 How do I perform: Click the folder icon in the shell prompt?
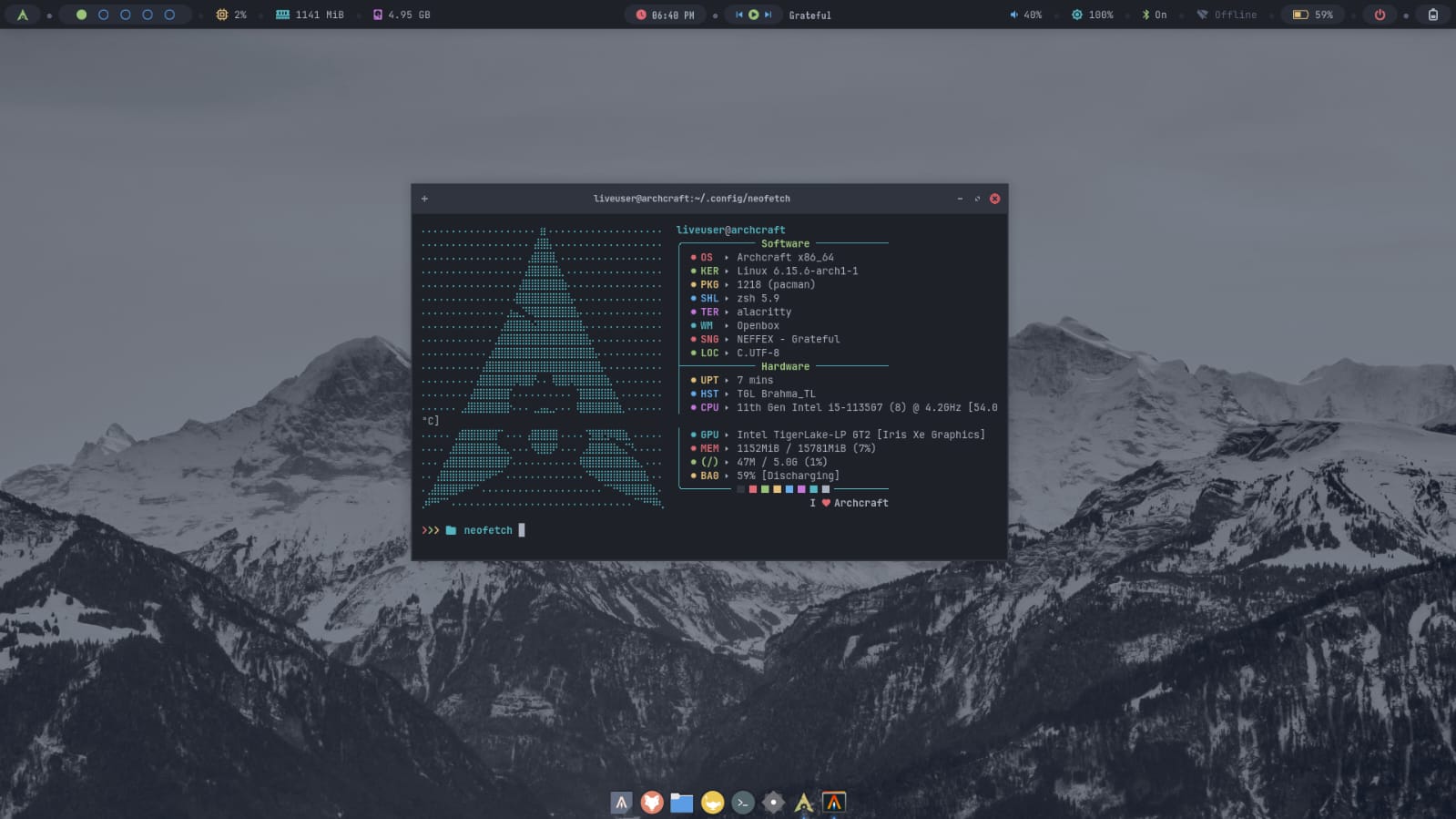coord(451,530)
